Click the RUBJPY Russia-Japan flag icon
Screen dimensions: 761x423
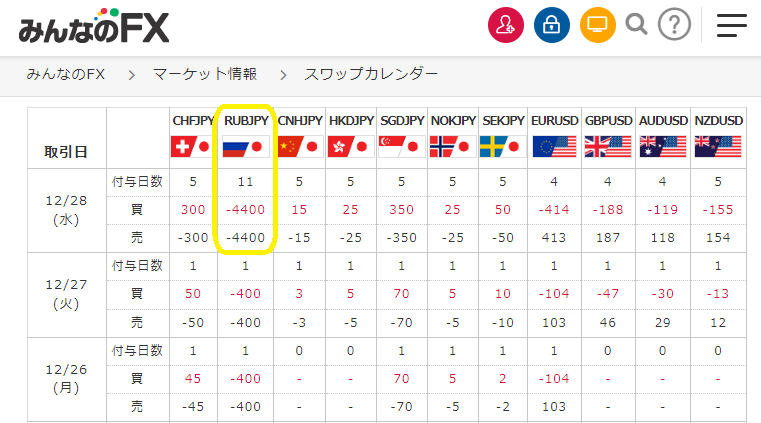(246, 146)
